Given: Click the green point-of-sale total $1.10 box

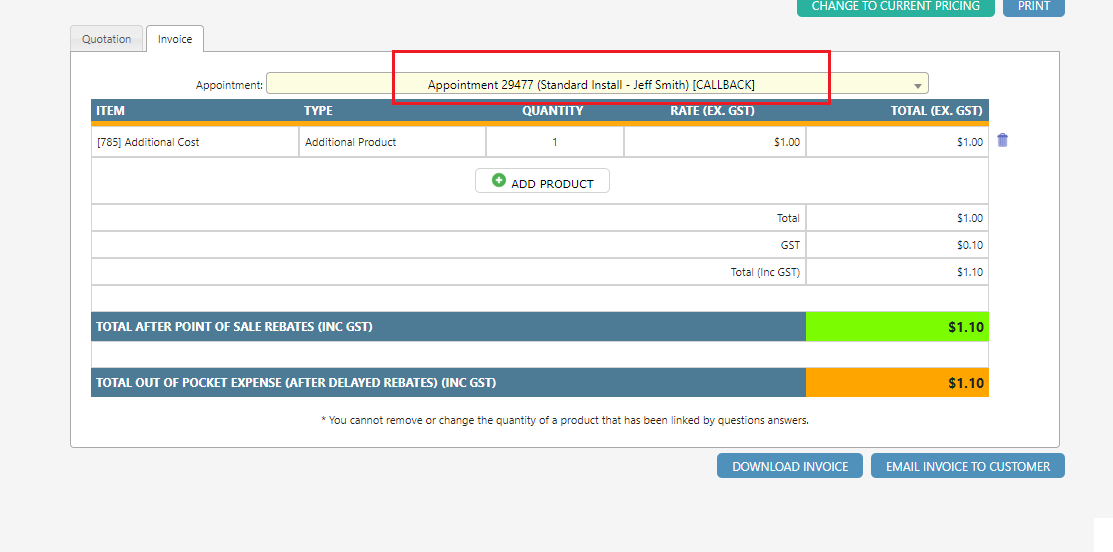Looking at the screenshot, I should 897,327.
